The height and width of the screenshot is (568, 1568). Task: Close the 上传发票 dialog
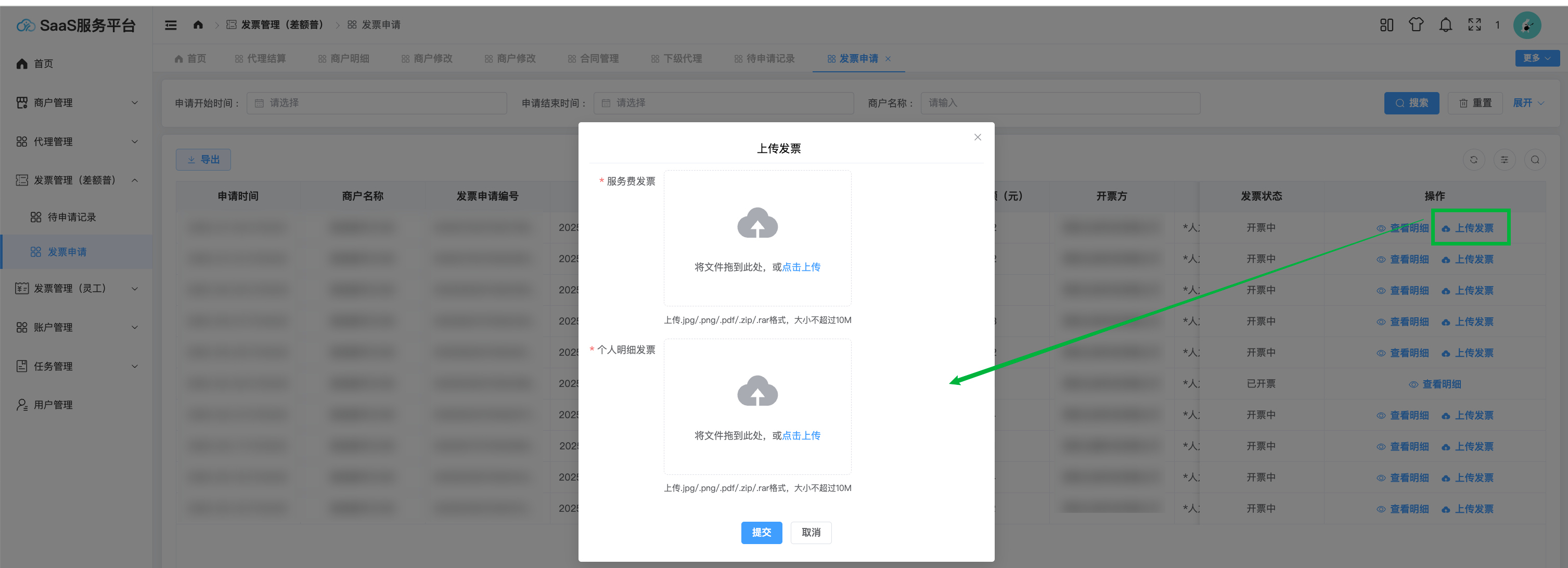(x=978, y=138)
